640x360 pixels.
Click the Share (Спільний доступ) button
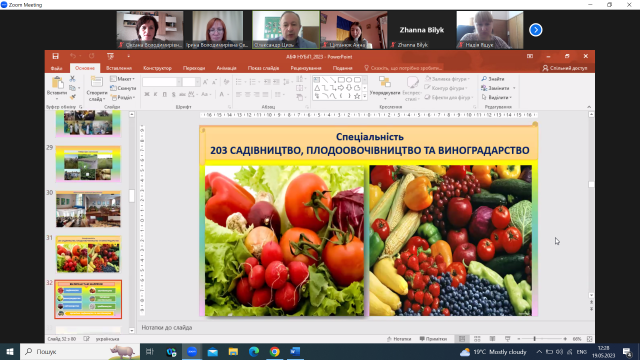tap(565, 68)
